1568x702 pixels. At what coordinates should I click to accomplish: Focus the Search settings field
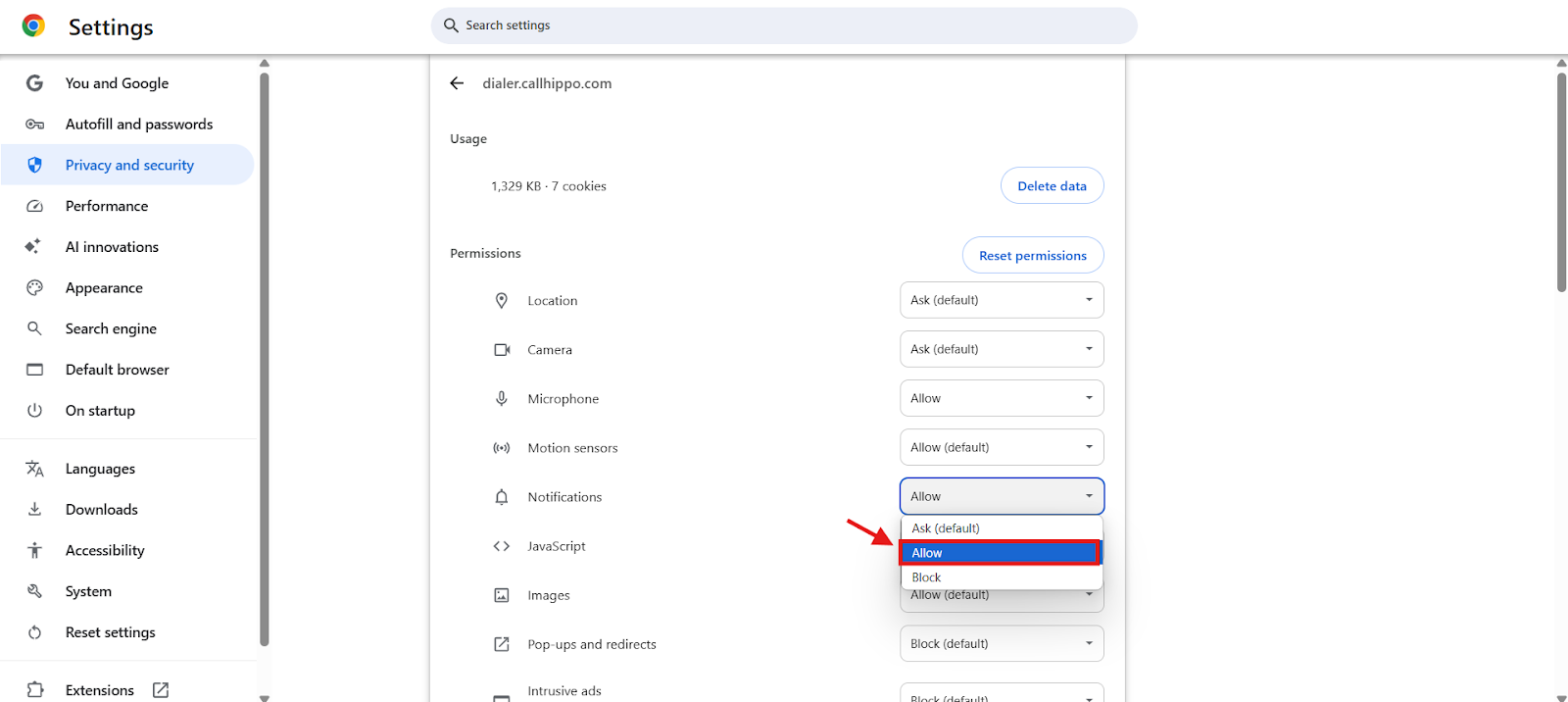pos(784,25)
